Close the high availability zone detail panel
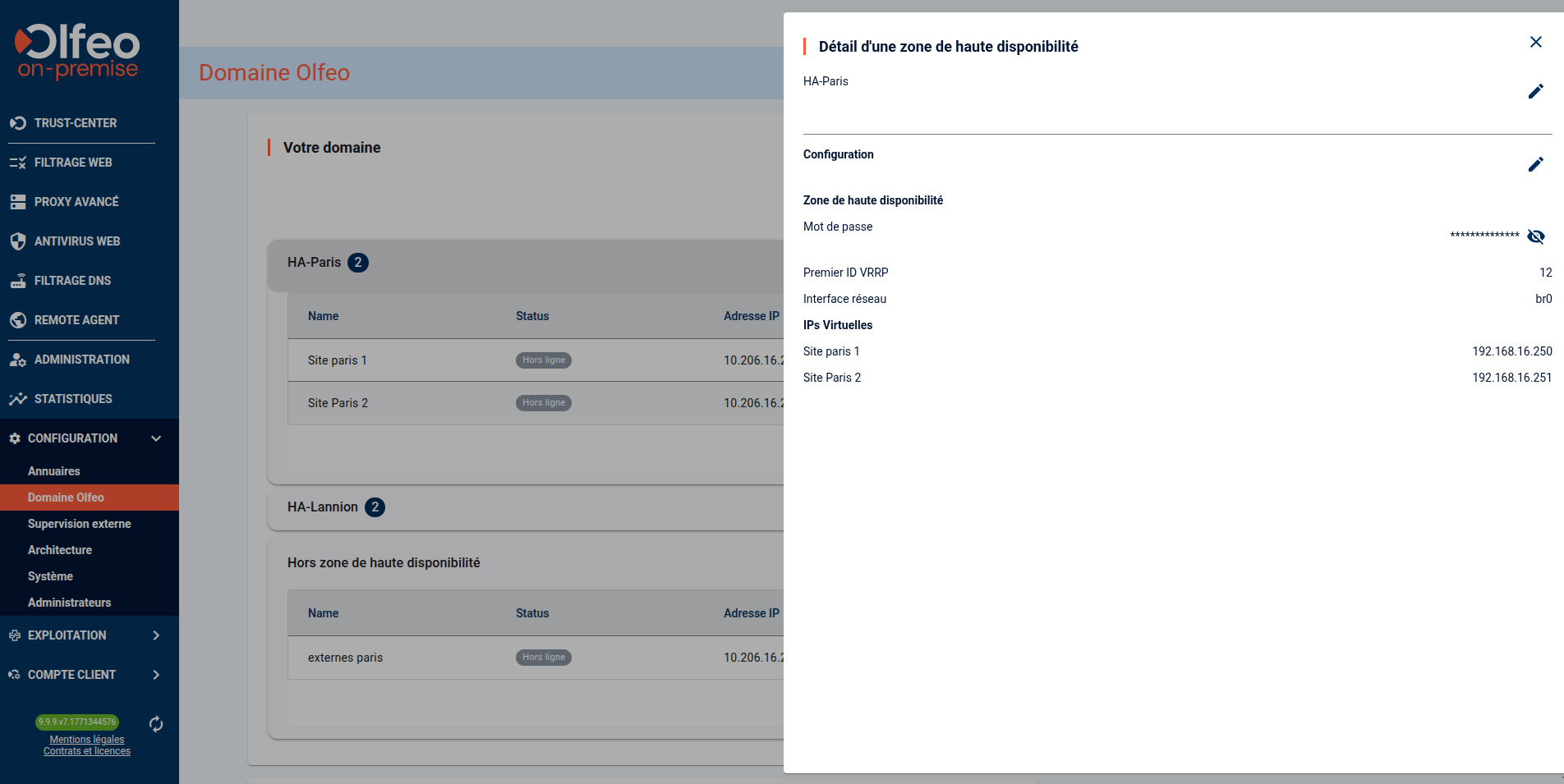This screenshot has width=1564, height=784. [x=1535, y=42]
